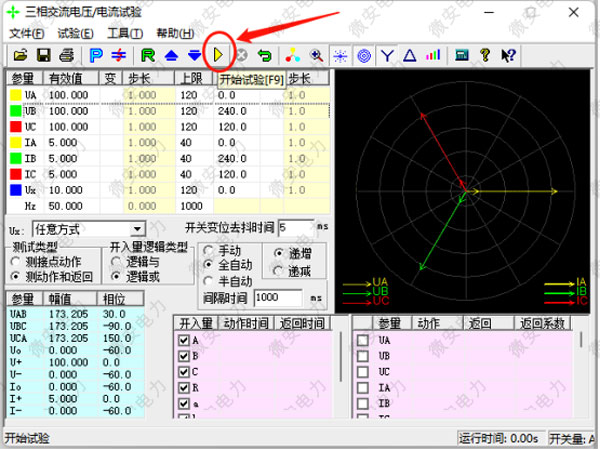This screenshot has height=450, width=600.
Task: Click the green R toolbar icon
Action: 148,54
